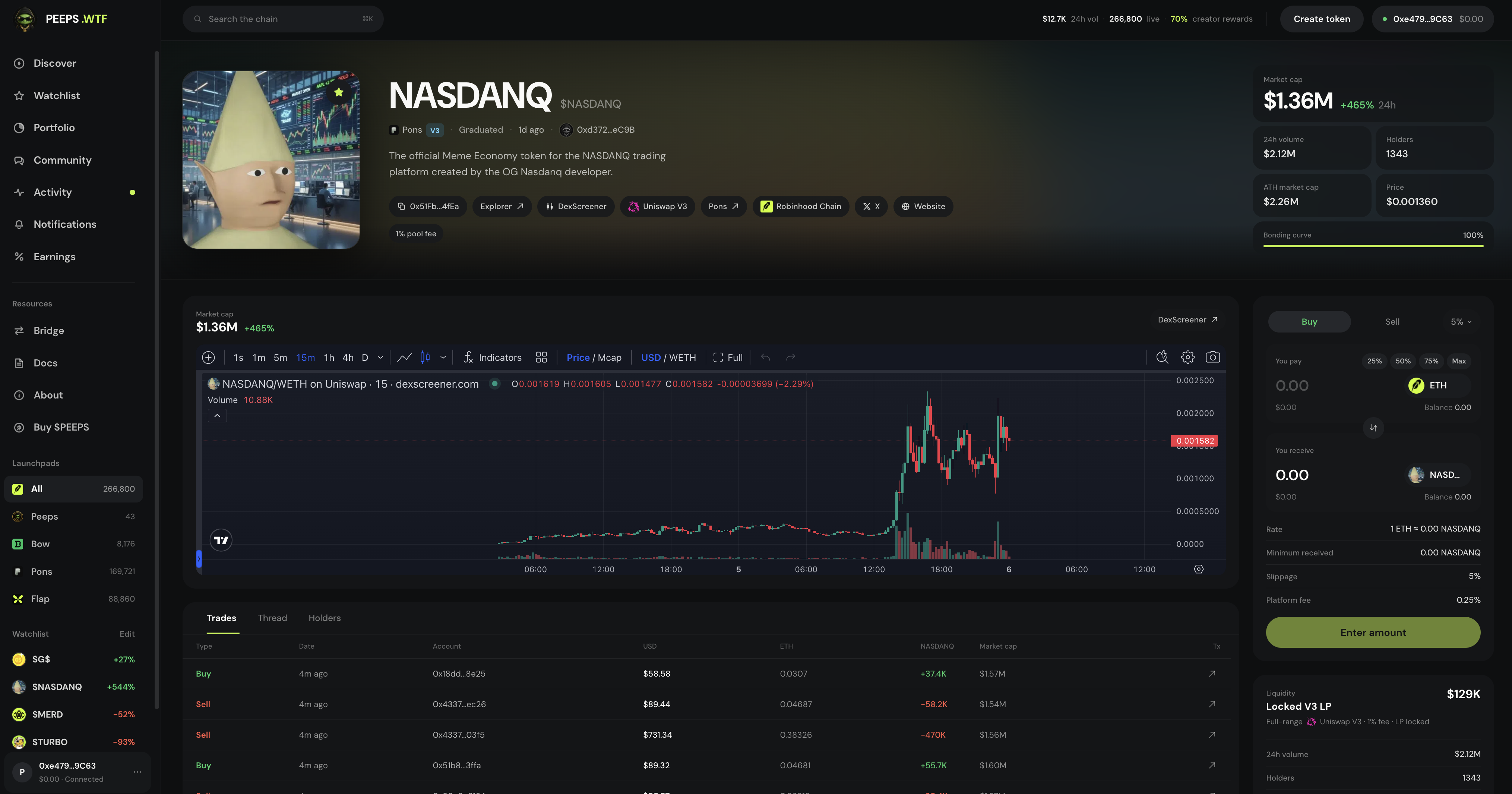Open the Pons launchpad filter

pyautogui.click(x=73, y=571)
